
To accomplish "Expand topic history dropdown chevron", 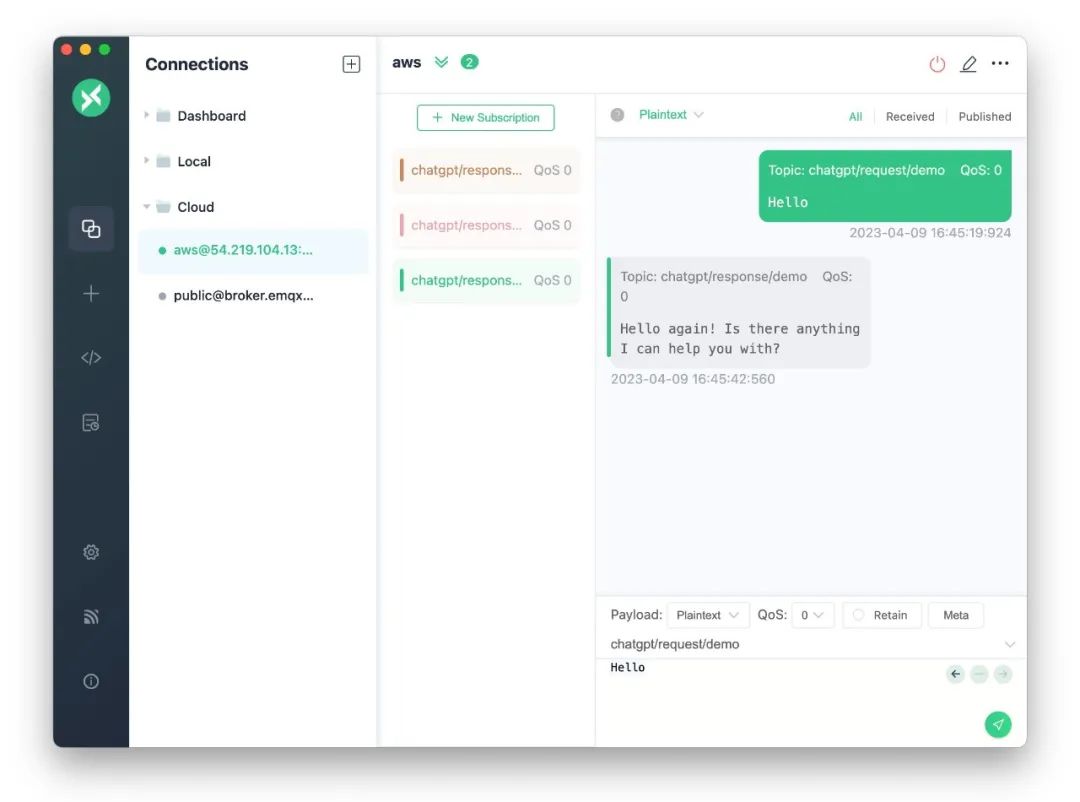I will (1010, 645).
